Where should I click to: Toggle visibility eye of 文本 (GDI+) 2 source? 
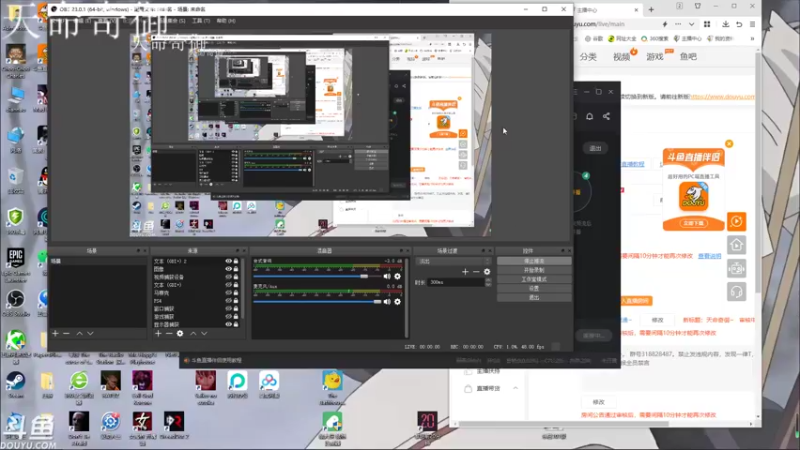pos(229,261)
